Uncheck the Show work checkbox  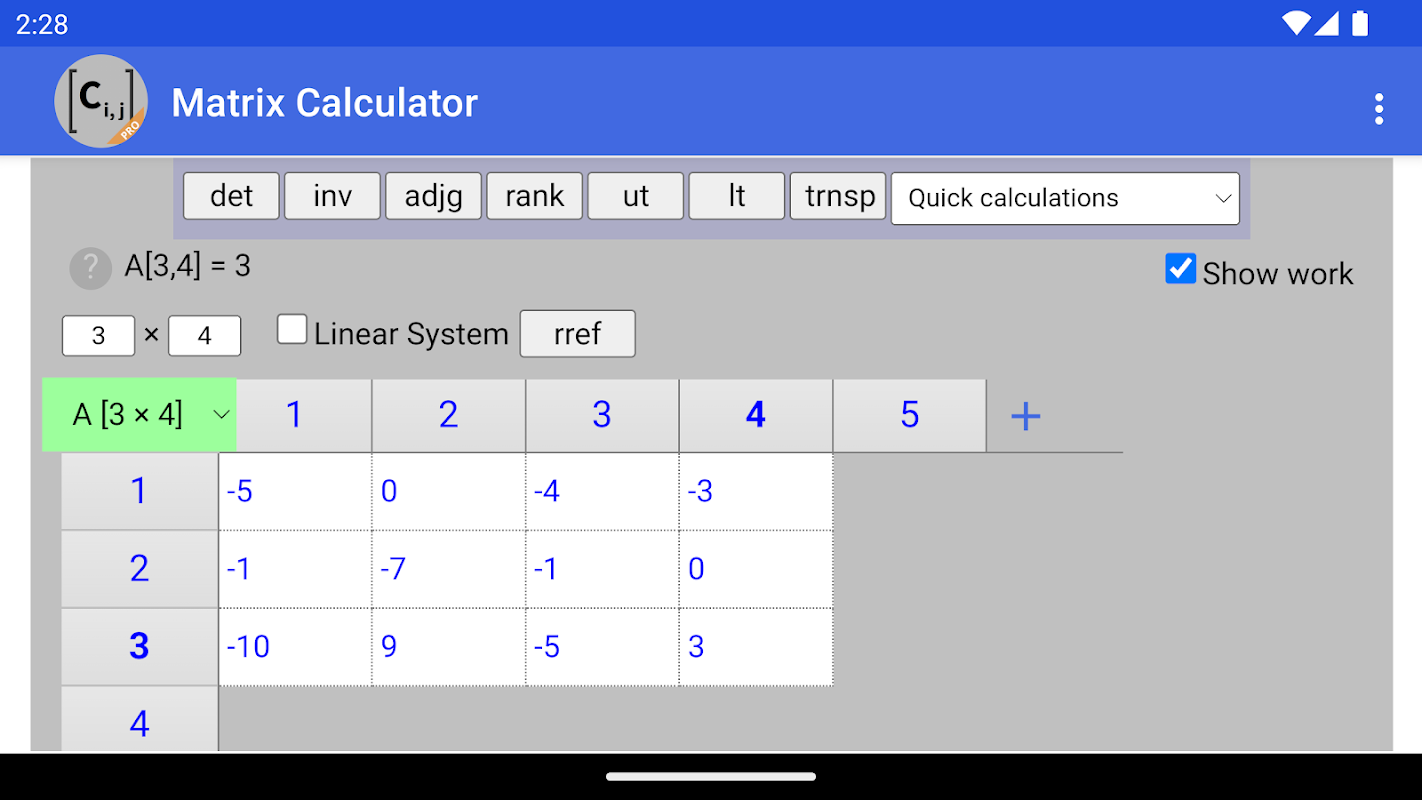pos(1180,269)
